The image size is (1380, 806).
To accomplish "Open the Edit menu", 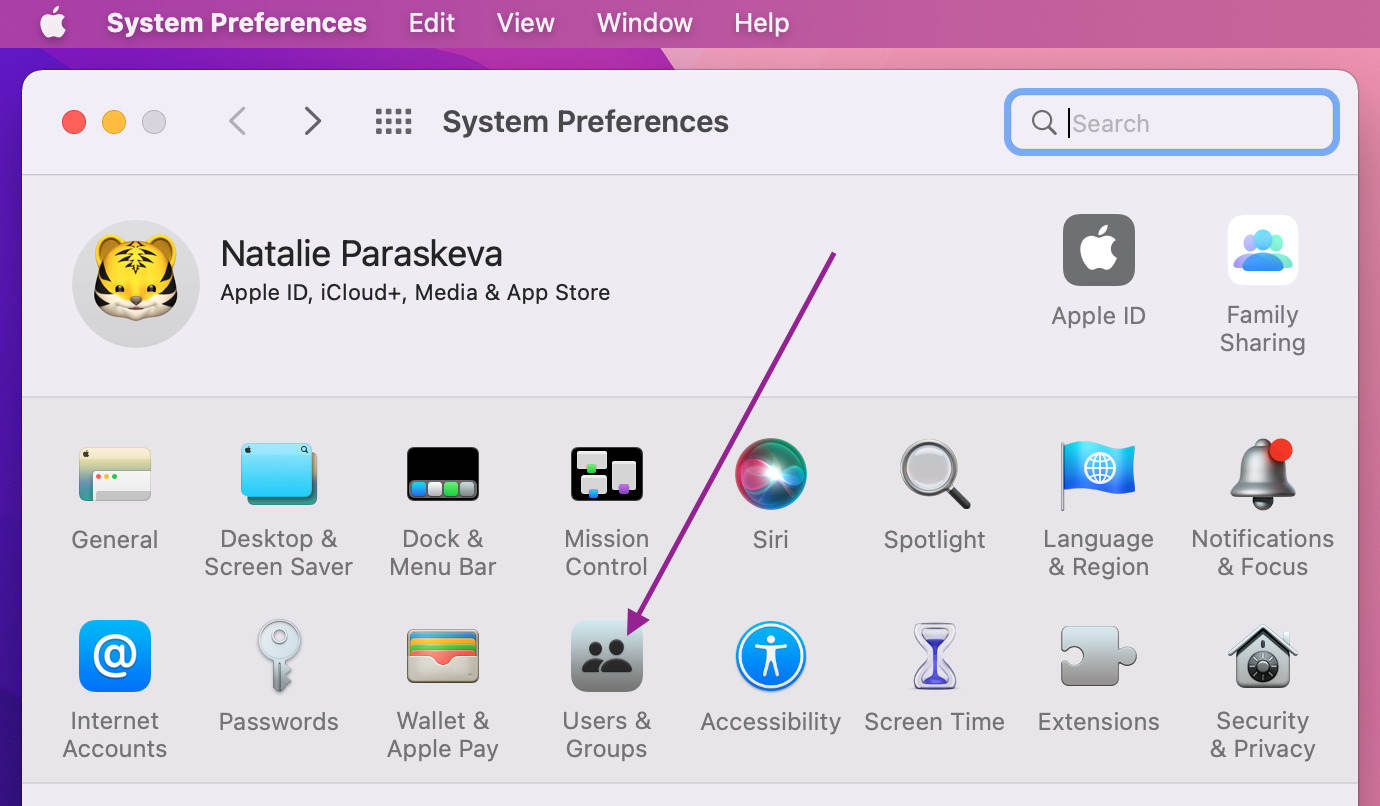I will click(x=432, y=23).
